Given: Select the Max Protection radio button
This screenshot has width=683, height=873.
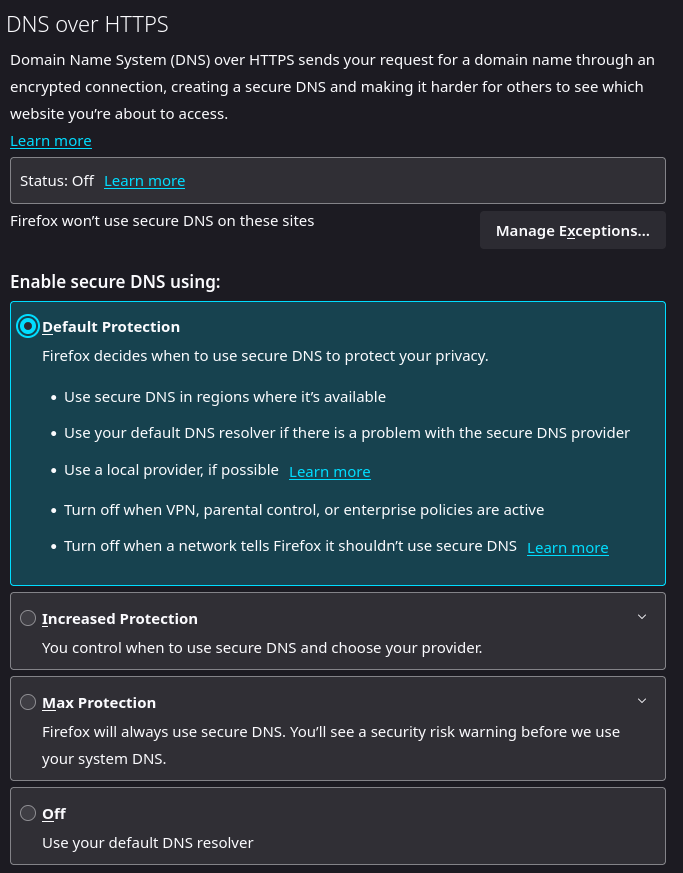Looking at the screenshot, I should [x=28, y=702].
